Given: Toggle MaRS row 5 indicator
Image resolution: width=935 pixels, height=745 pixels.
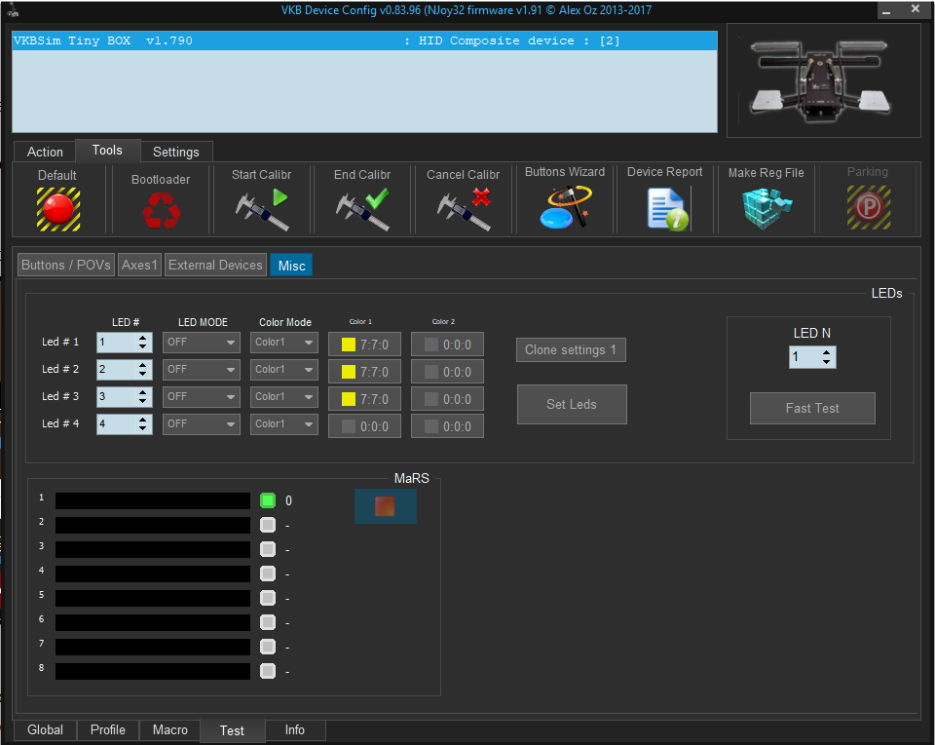Looking at the screenshot, I should tap(268, 598).
